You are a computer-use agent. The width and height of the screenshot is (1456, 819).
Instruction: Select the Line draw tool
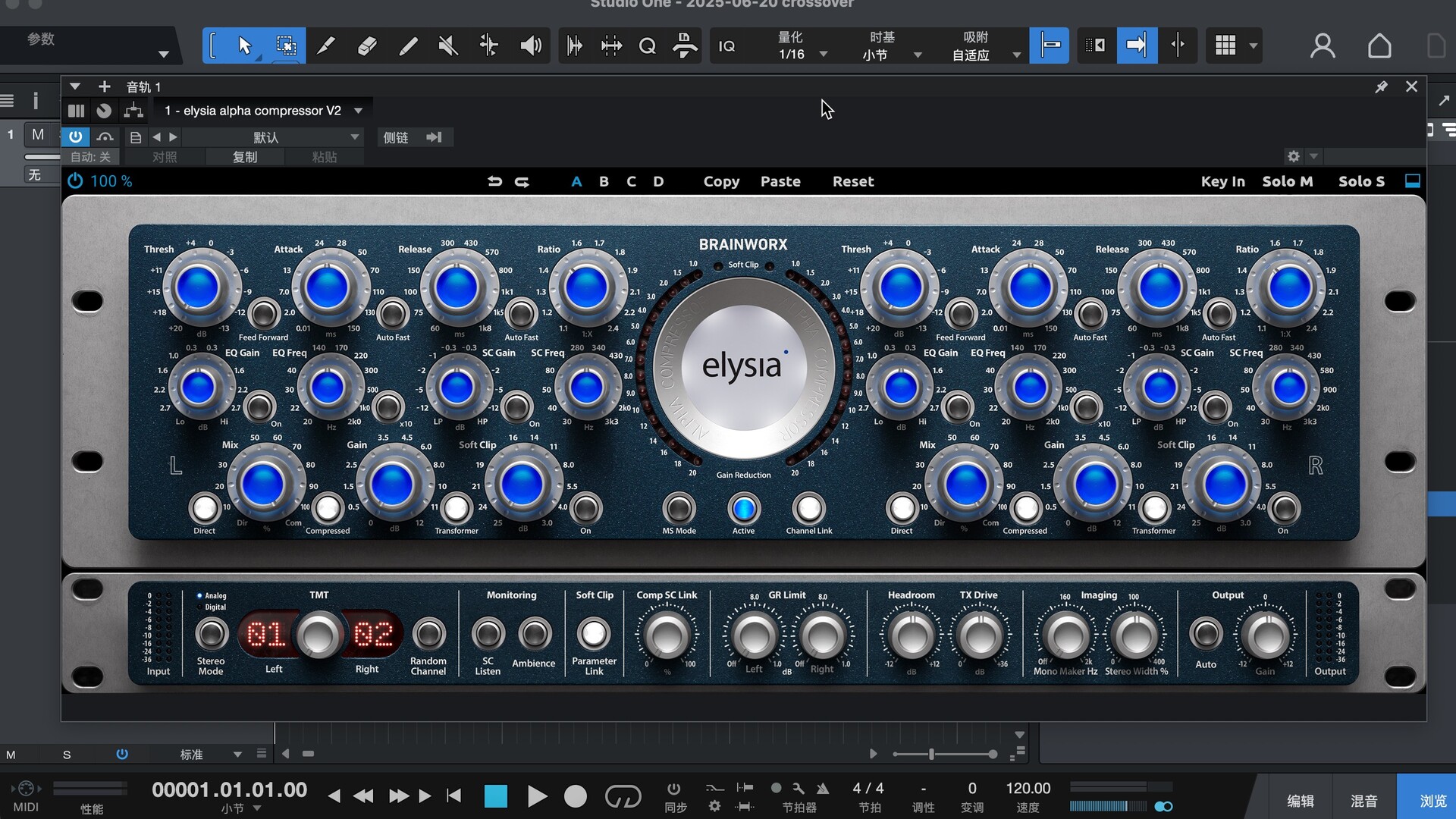(x=408, y=45)
